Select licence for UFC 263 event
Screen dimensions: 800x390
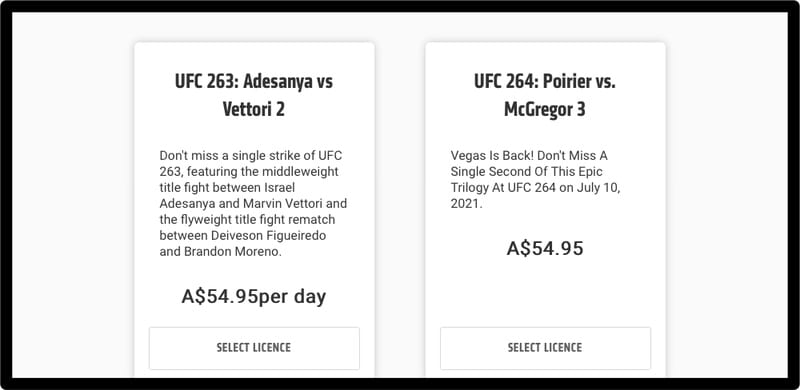(254, 348)
